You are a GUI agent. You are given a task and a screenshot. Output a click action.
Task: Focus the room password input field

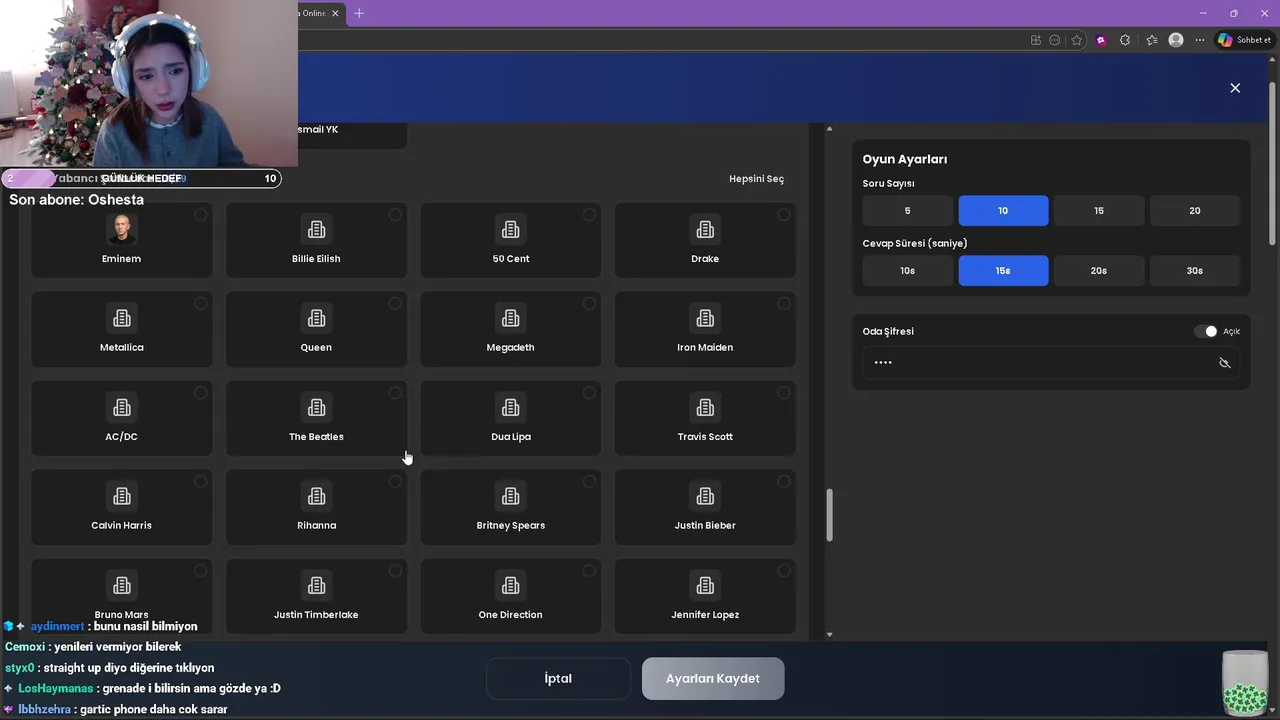pos(1051,363)
